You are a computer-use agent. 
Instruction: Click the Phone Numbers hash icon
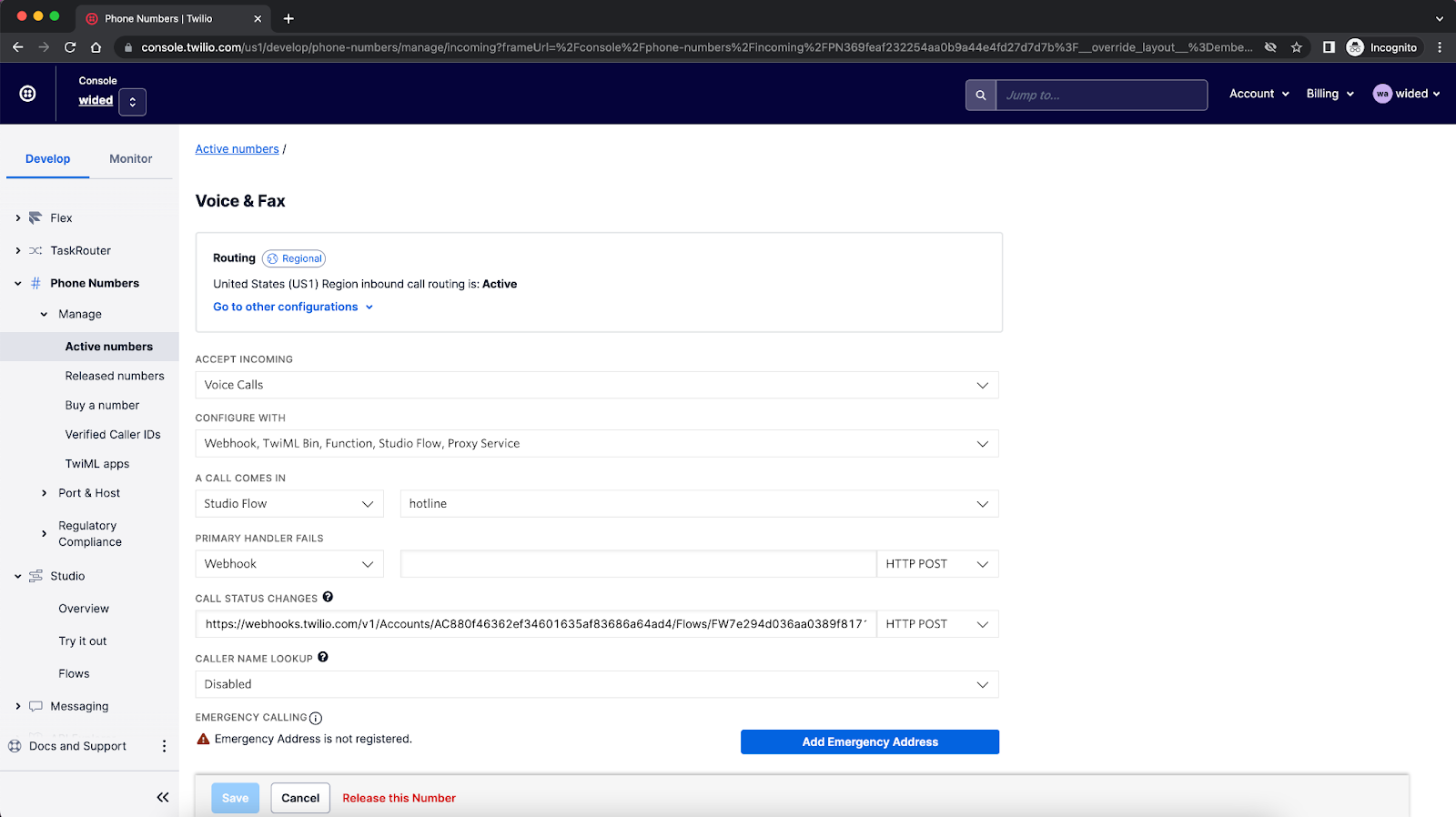coord(35,284)
